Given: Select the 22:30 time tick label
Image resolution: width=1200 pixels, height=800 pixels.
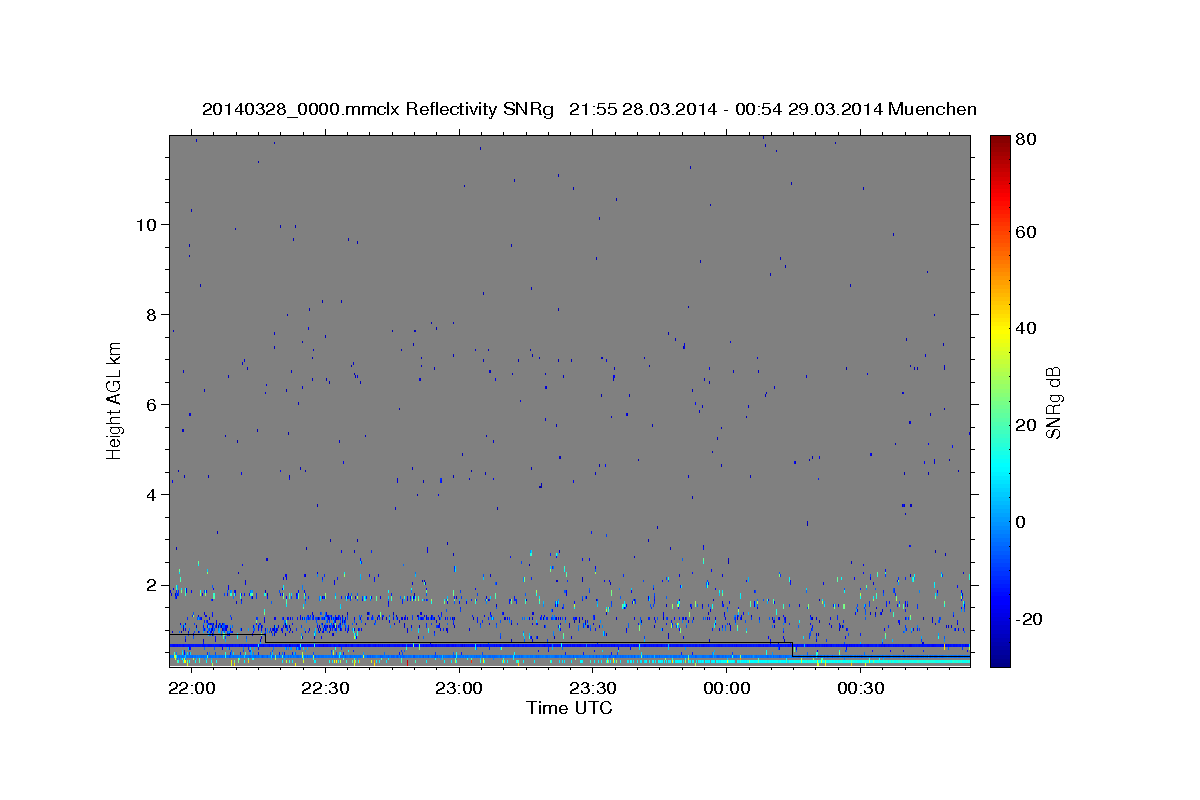Looking at the screenshot, I should (x=325, y=689).
